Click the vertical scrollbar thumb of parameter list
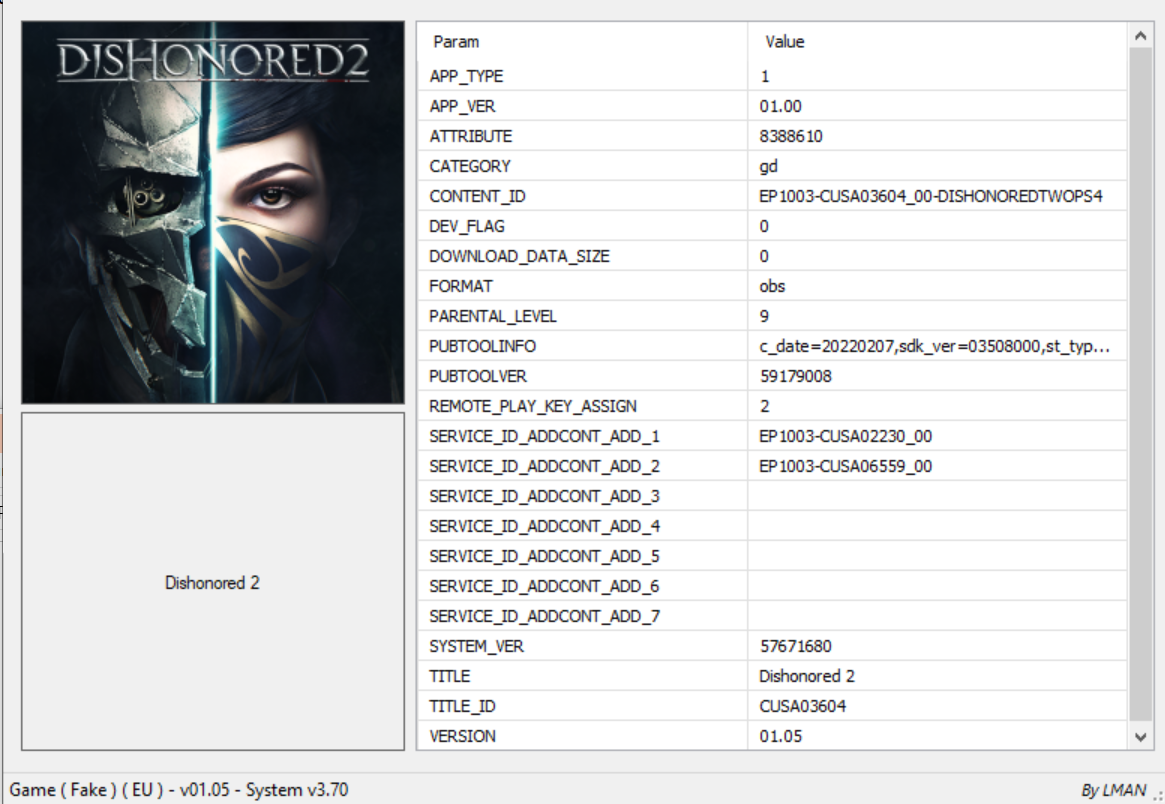Viewport: 1165px width, 804px height. coord(1140,384)
